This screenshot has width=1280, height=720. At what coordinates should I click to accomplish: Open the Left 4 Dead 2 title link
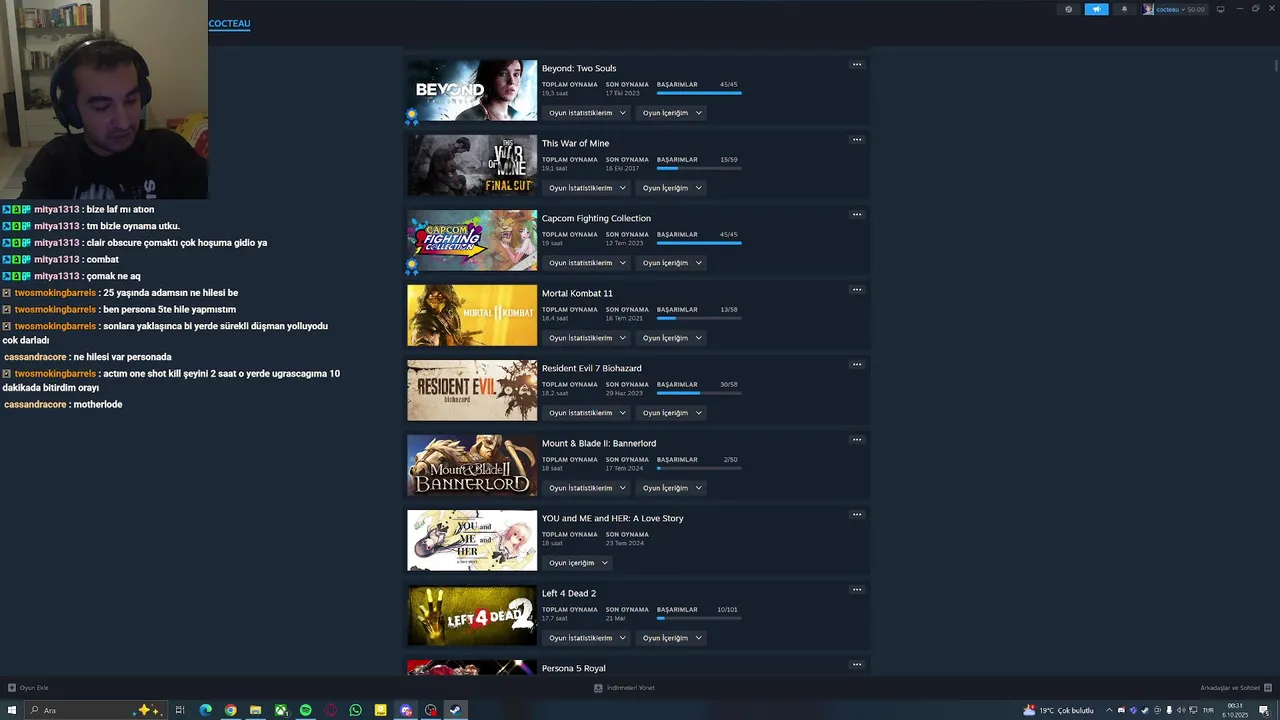tap(569, 593)
